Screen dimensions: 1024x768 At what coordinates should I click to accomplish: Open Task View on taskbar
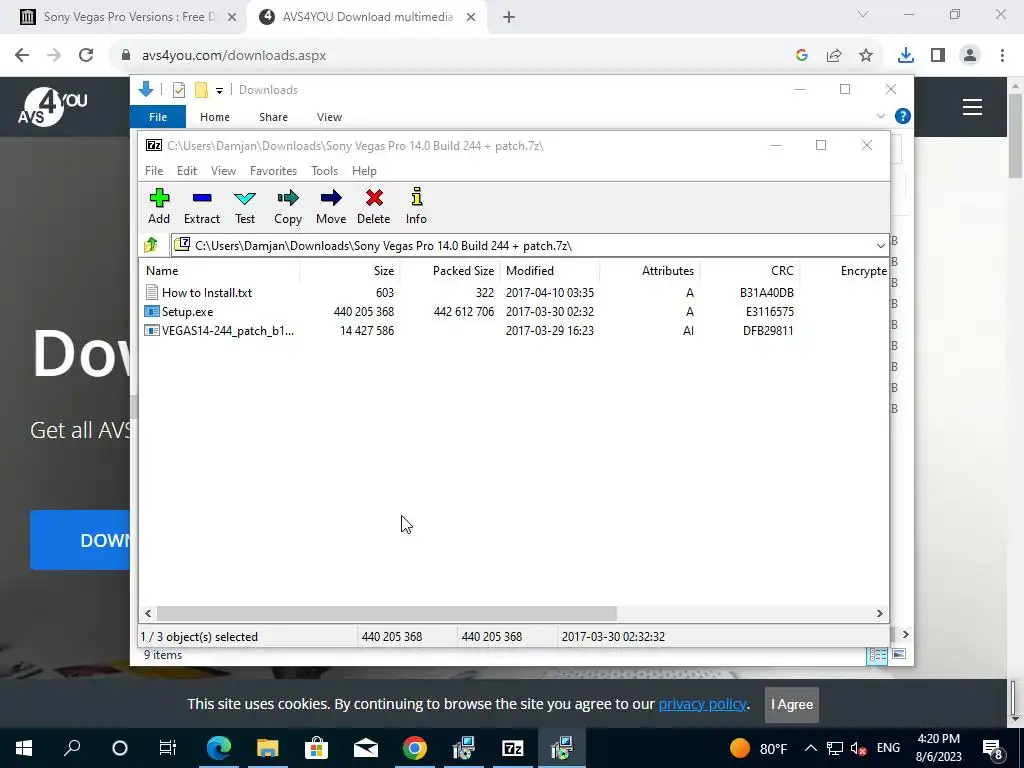pos(167,748)
